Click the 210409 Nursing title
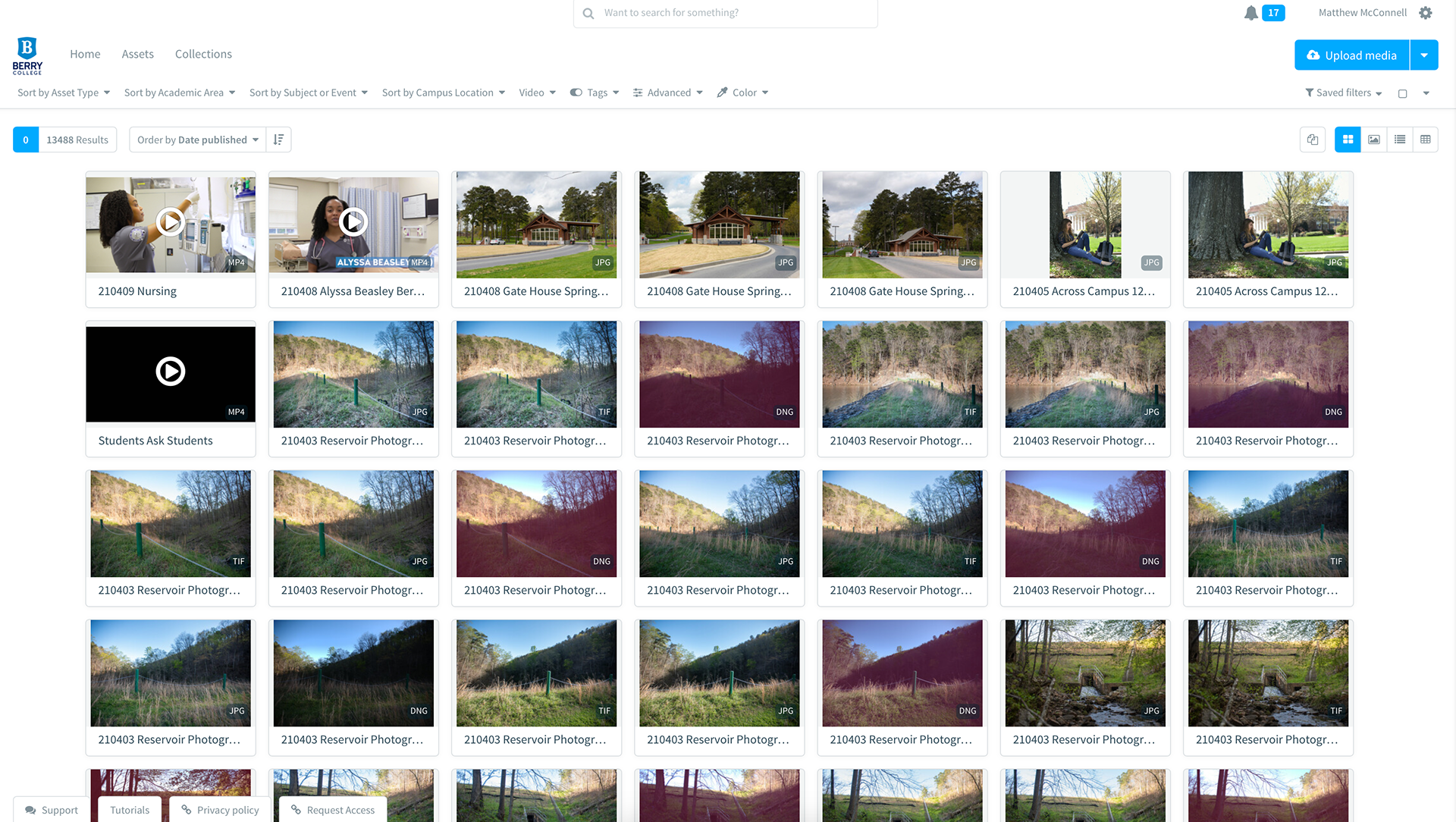This screenshot has width=1456, height=822. 137,291
